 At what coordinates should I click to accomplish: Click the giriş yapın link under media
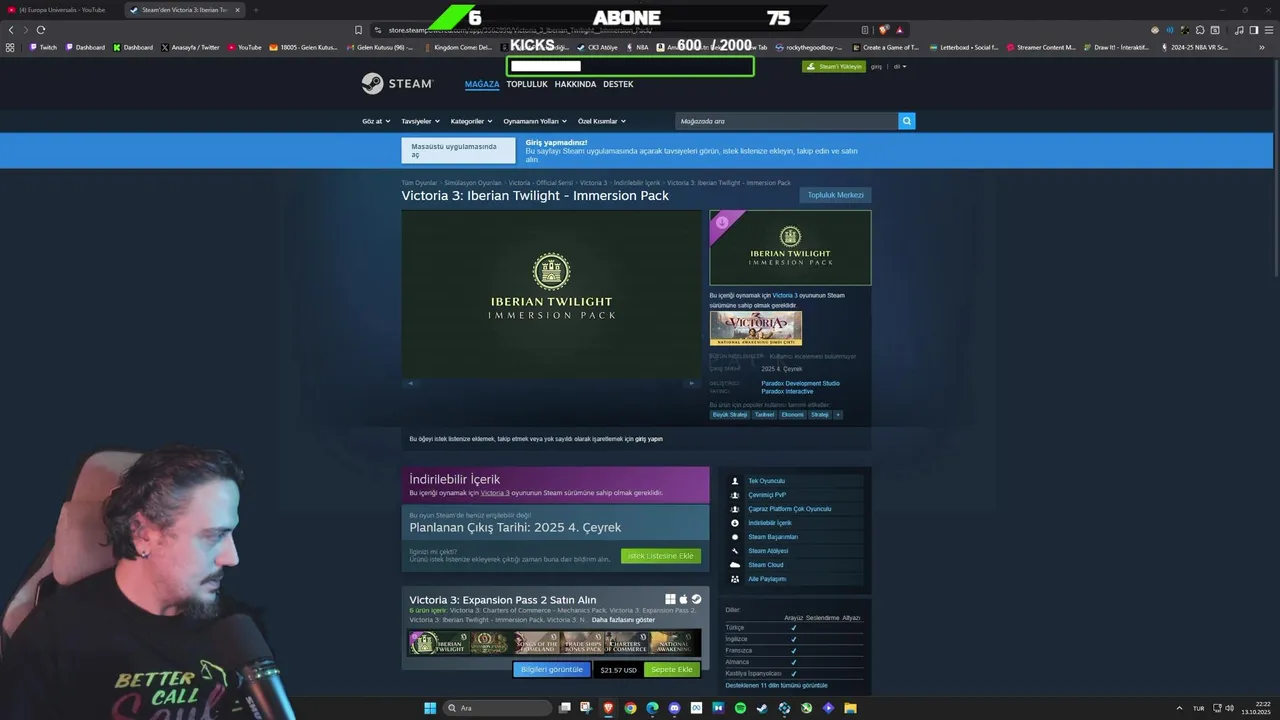[x=649, y=439]
